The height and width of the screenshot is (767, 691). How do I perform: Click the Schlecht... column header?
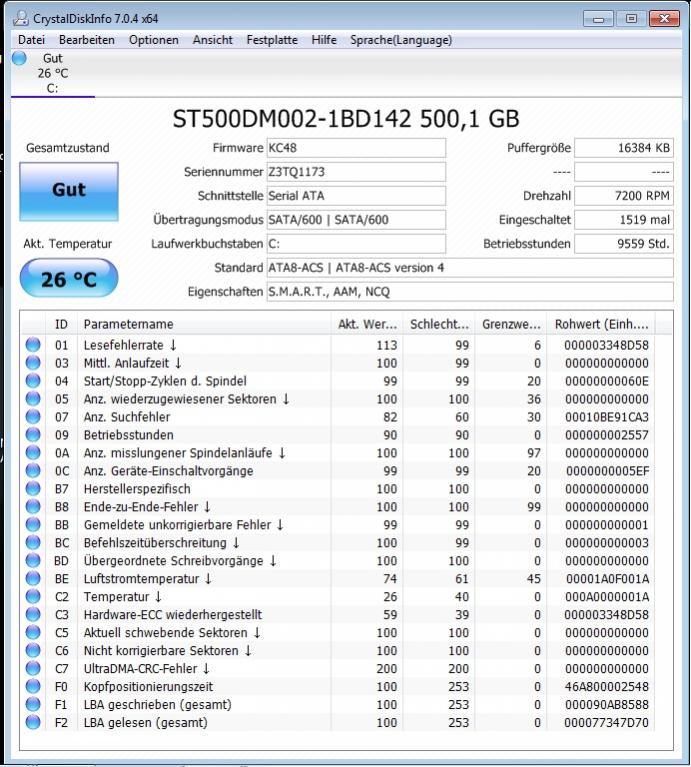point(439,324)
